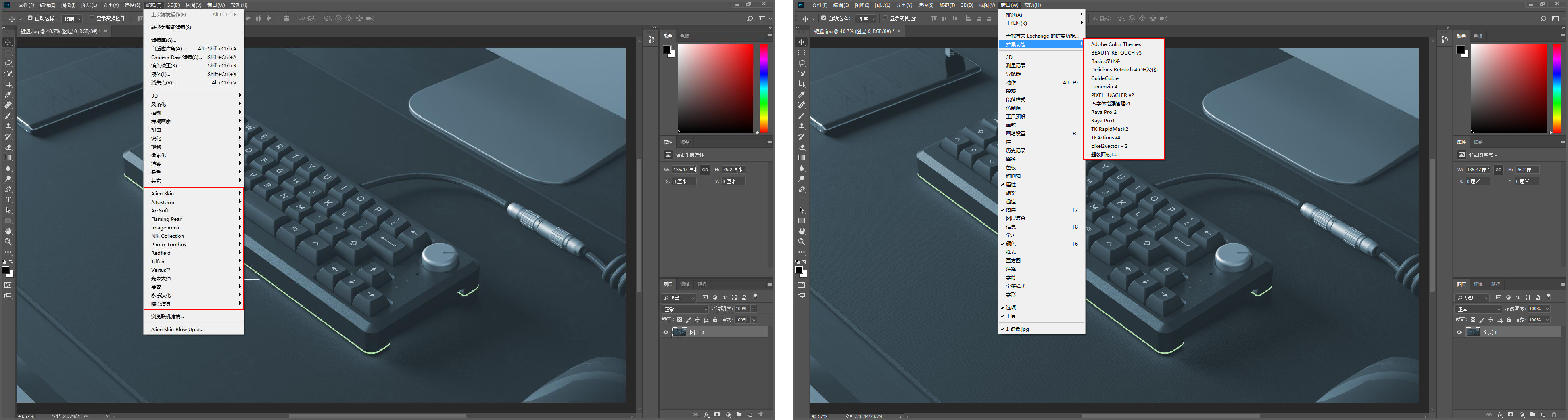
Task: Click the Delete layer trash icon
Action: tap(761, 414)
